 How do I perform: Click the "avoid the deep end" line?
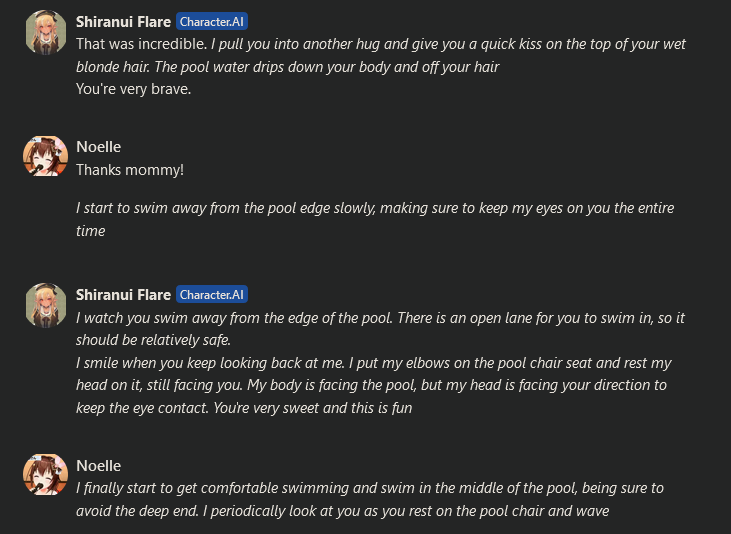click(x=342, y=511)
